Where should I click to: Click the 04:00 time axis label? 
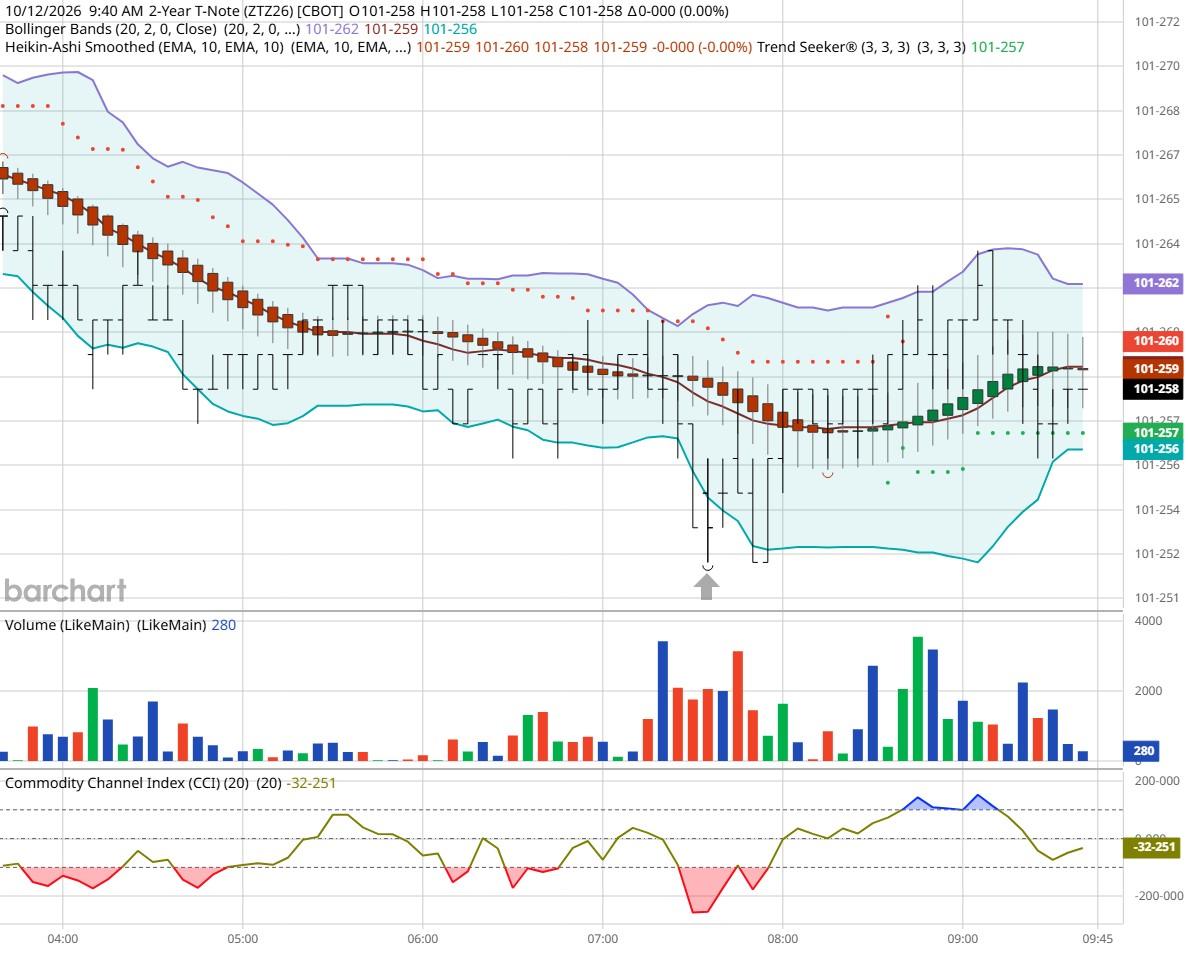point(62,939)
